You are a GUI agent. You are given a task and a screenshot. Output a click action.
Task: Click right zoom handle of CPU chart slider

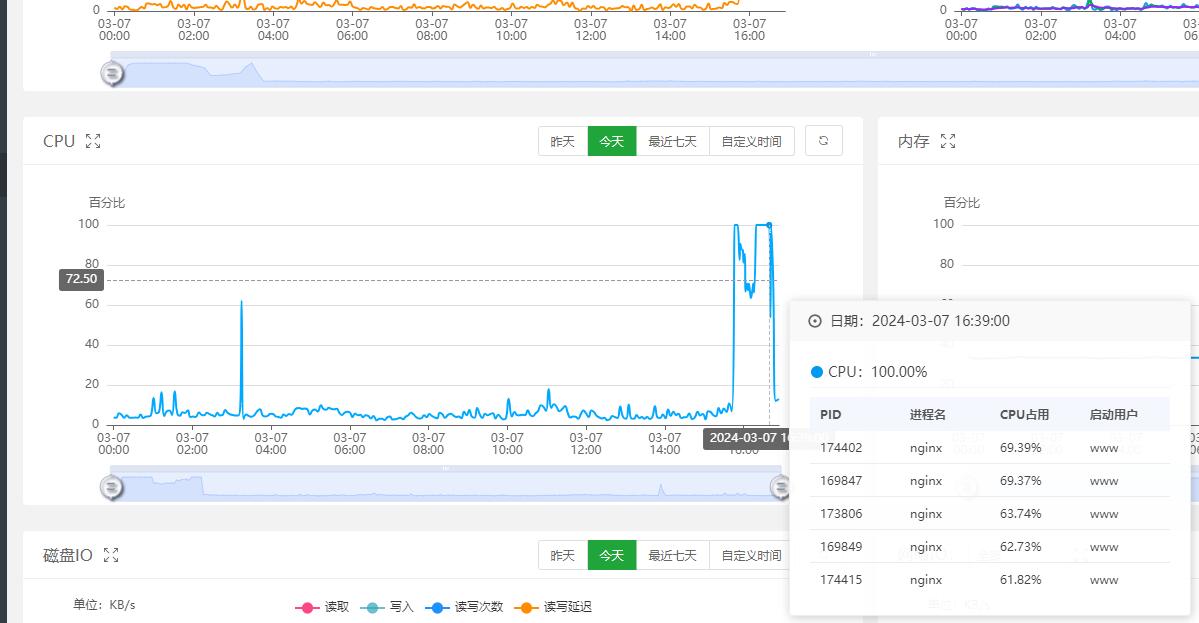pyautogui.click(x=779, y=487)
